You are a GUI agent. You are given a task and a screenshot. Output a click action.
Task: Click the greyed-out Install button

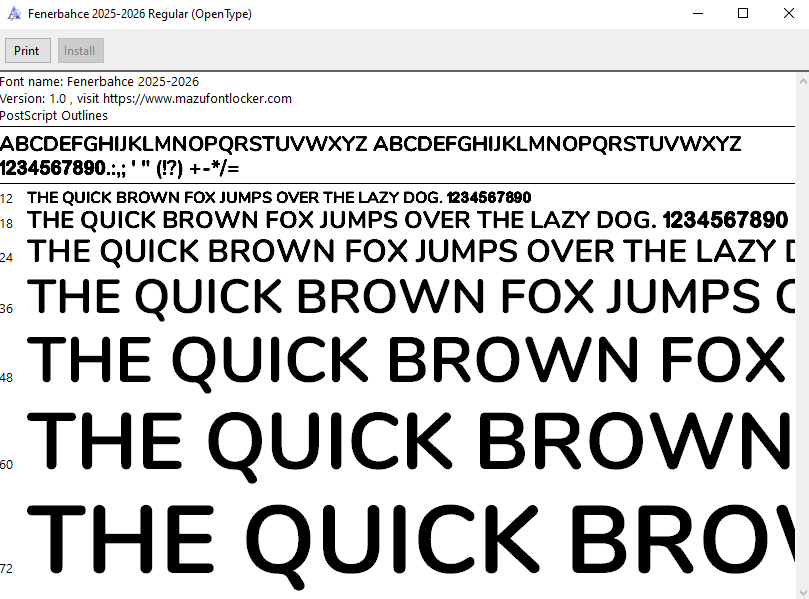click(80, 51)
